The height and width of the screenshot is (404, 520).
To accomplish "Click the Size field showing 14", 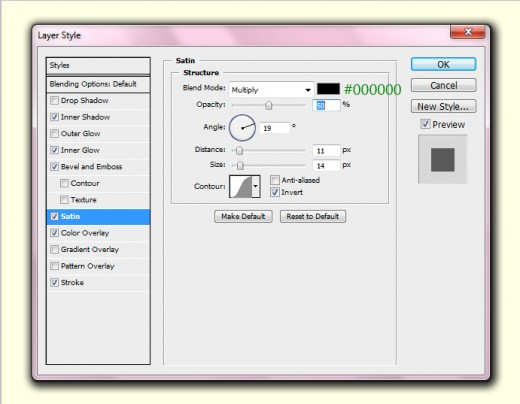I will coord(326,166).
